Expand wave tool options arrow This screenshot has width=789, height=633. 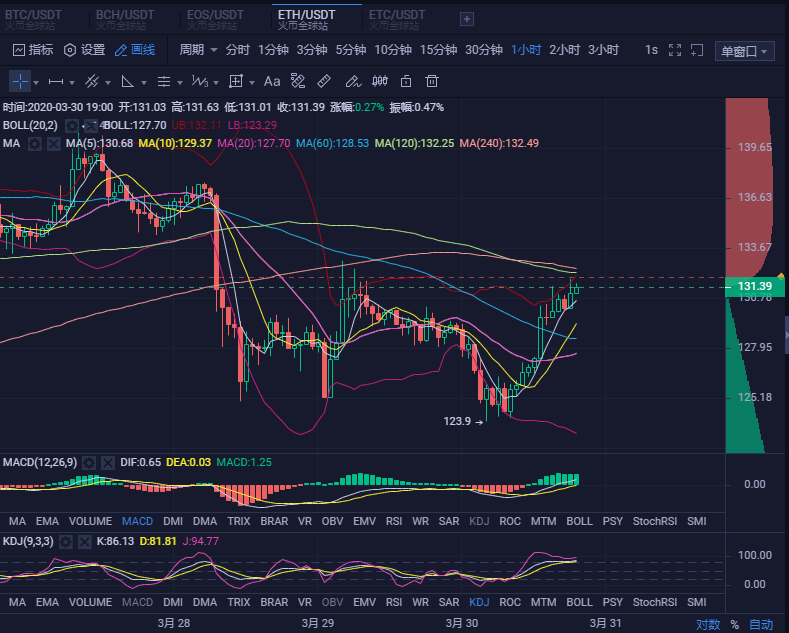click(x=216, y=83)
